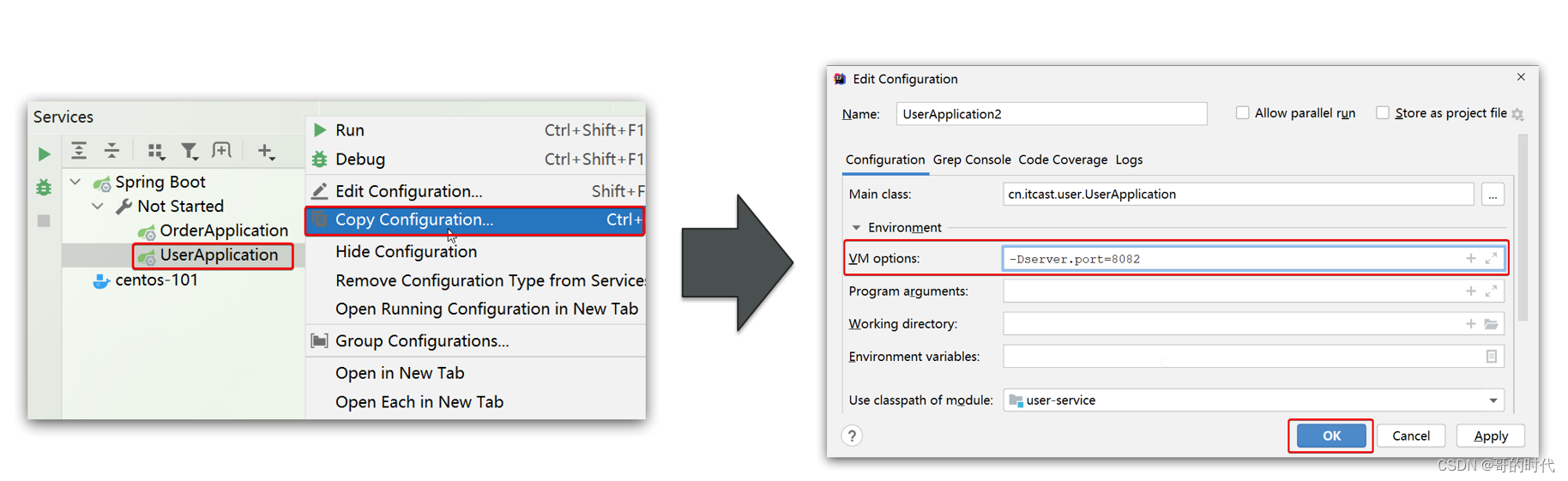
Task: Click the expand icon in VM options field
Action: [1492, 258]
